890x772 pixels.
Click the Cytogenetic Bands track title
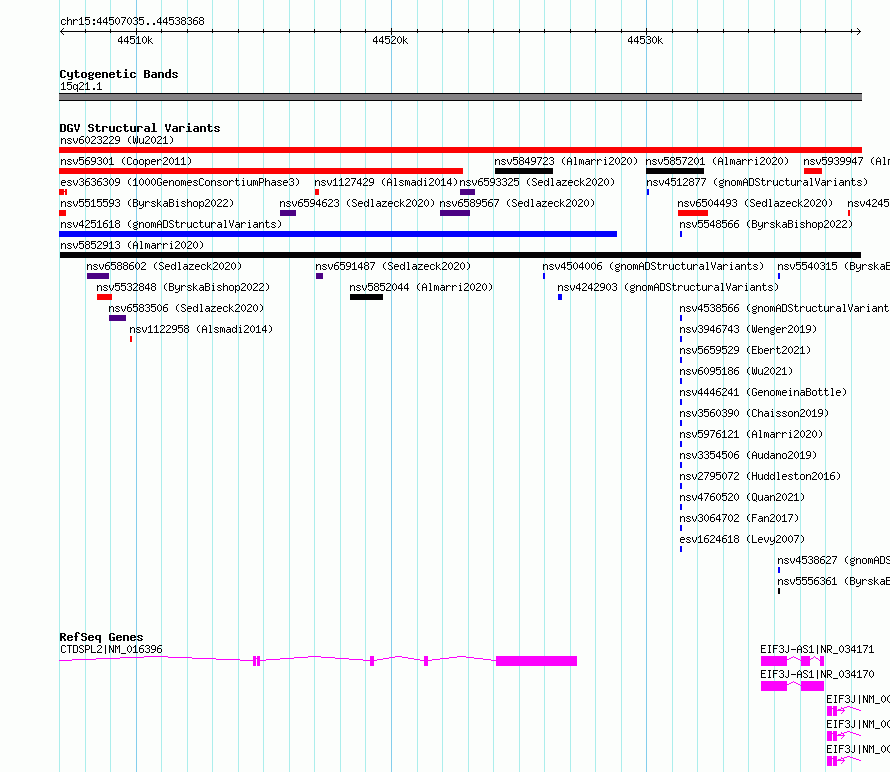point(119,74)
